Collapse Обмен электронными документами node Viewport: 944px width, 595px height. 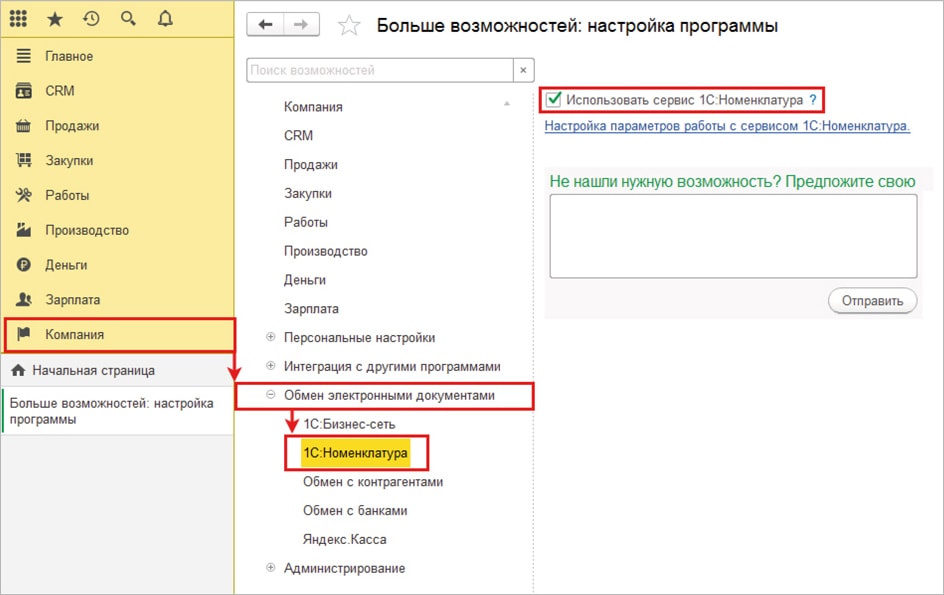pyautogui.click(x=271, y=396)
